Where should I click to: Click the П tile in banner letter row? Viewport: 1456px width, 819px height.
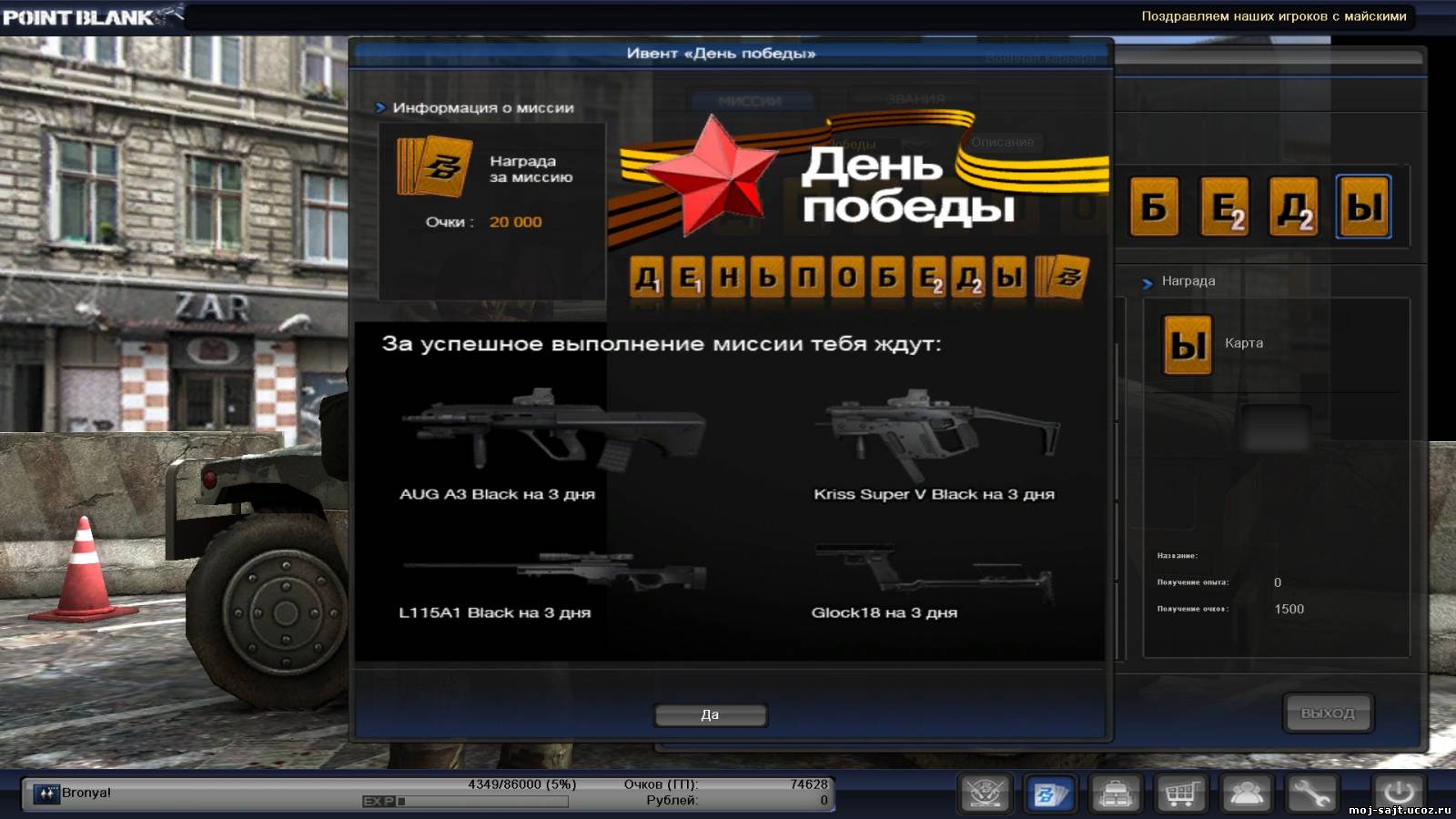point(808,277)
